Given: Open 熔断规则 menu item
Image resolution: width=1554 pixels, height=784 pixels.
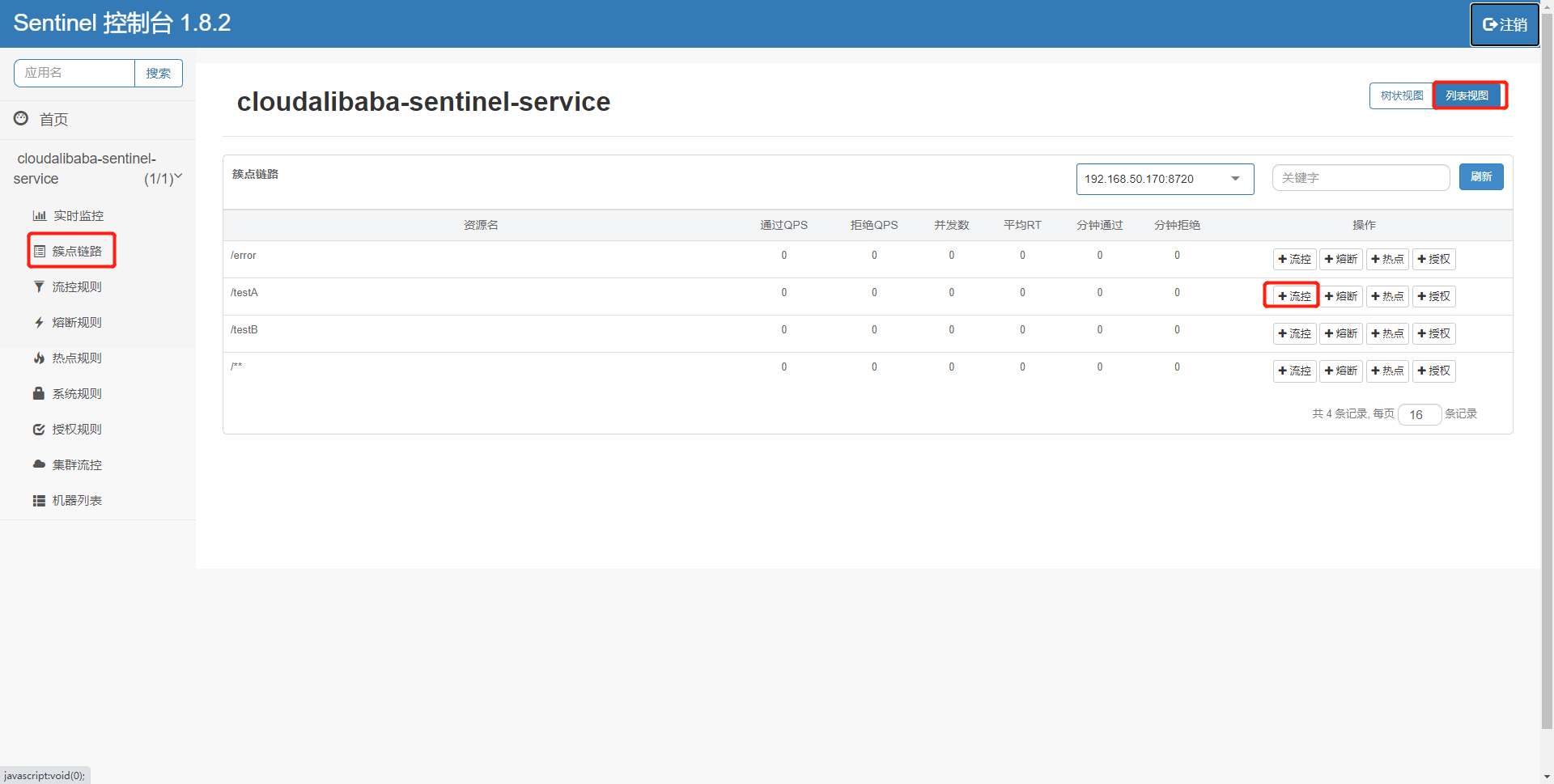Looking at the screenshot, I should pyautogui.click(x=77, y=322).
